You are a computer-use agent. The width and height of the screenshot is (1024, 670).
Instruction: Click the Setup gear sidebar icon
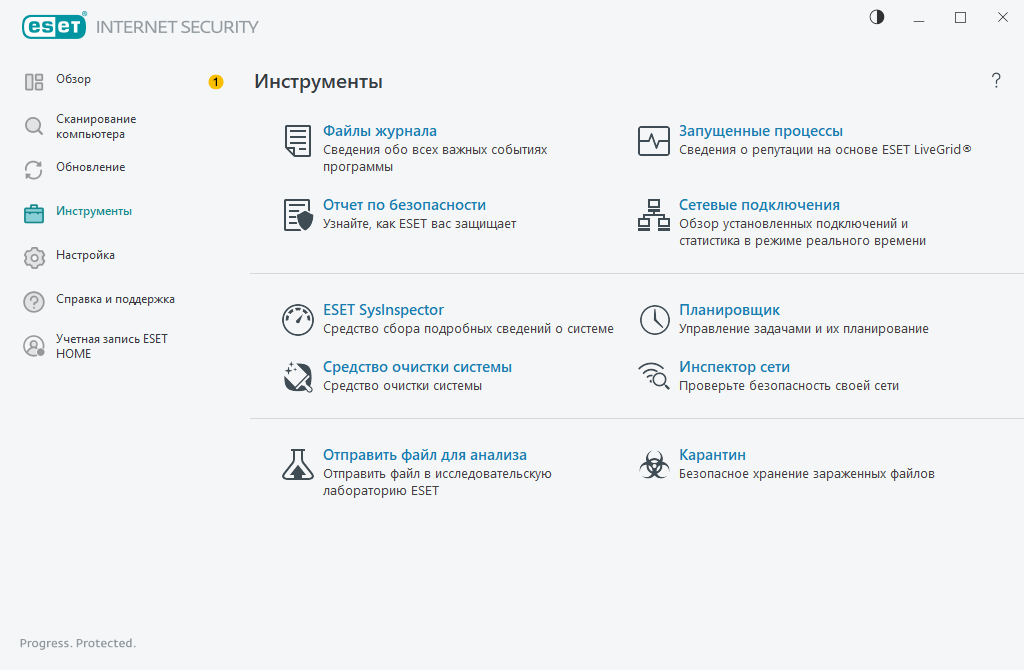pyautogui.click(x=34, y=258)
